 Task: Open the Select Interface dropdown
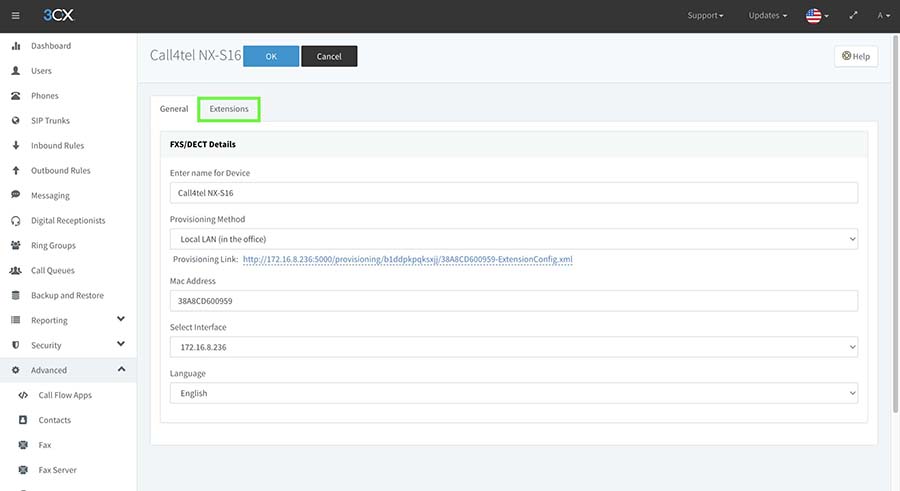coord(514,347)
